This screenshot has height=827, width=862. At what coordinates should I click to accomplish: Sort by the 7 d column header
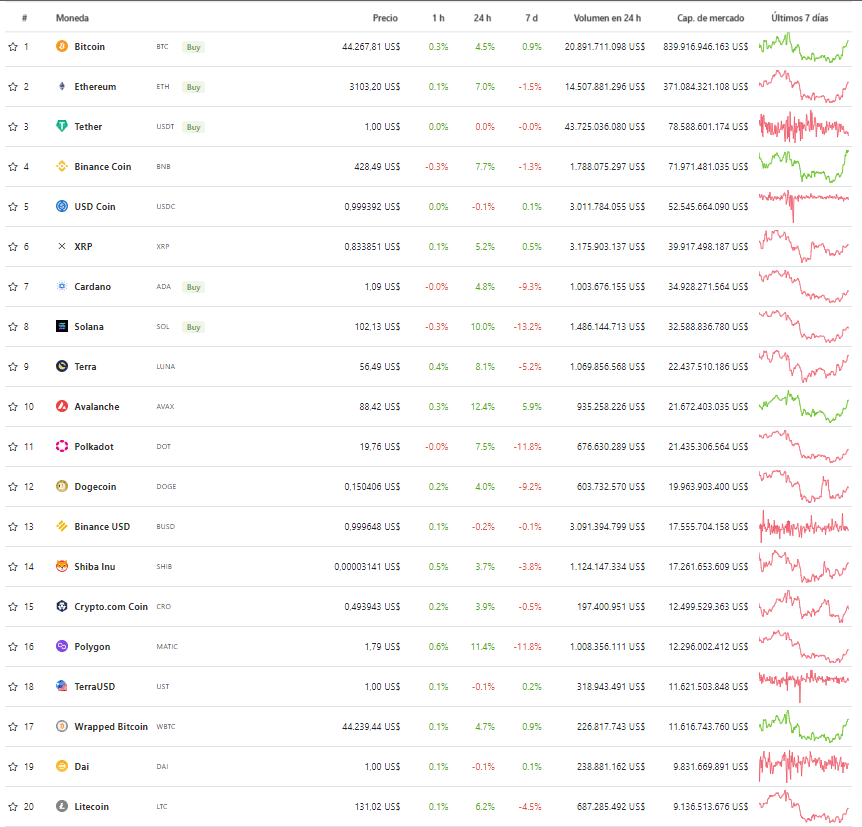(531, 18)
